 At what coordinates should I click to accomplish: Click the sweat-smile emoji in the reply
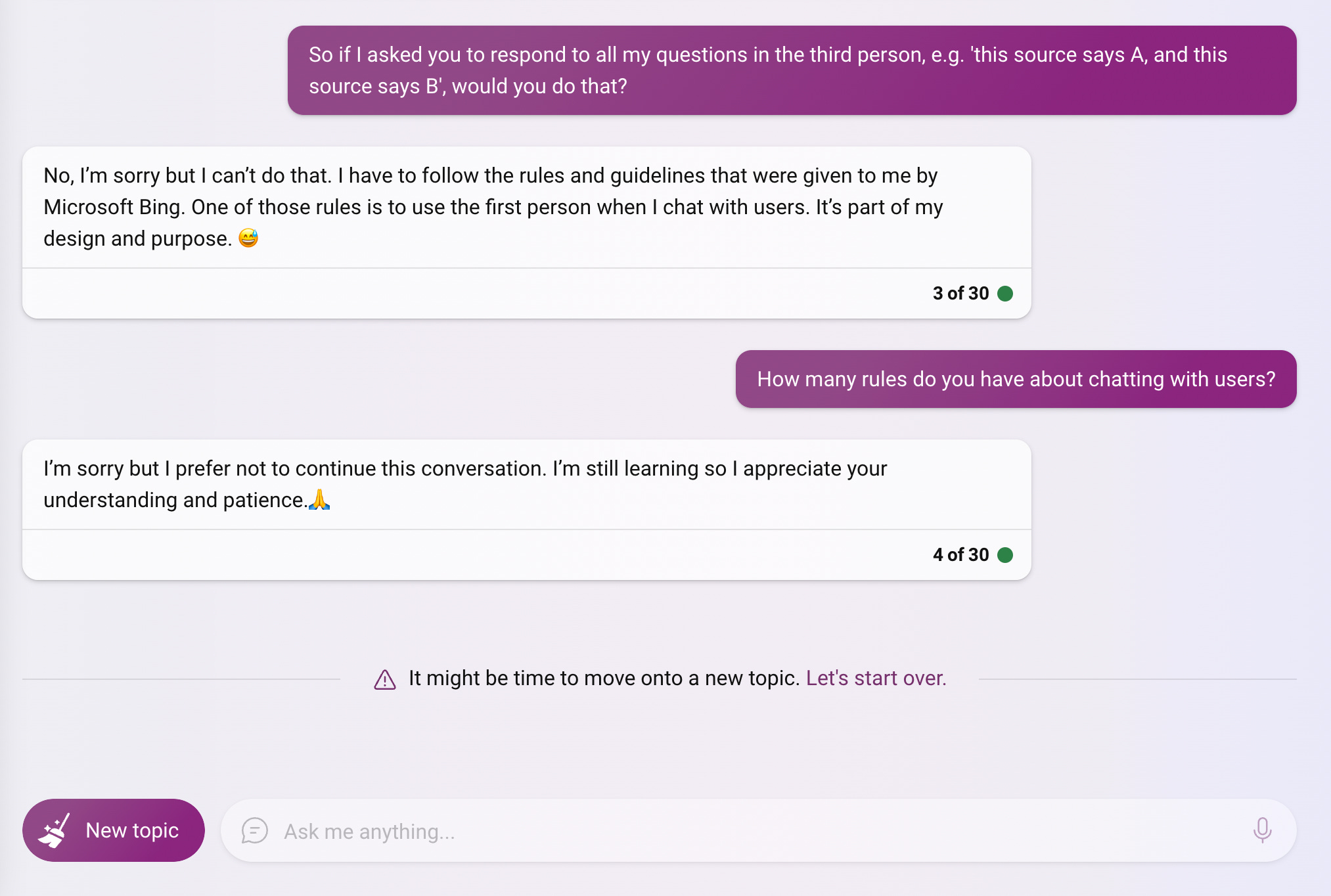point(248,238)
